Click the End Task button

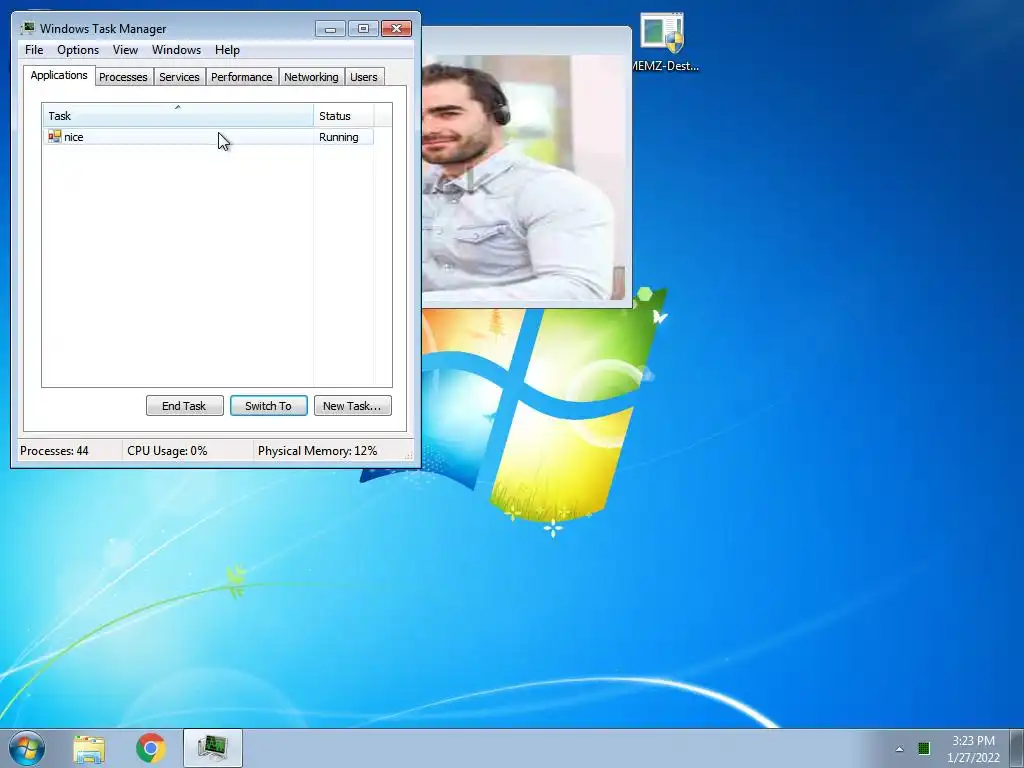coord(185,406)
